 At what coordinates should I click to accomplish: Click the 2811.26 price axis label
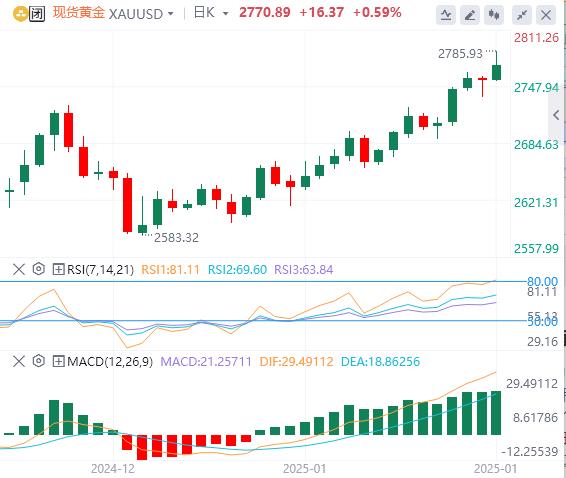point(536,38)
